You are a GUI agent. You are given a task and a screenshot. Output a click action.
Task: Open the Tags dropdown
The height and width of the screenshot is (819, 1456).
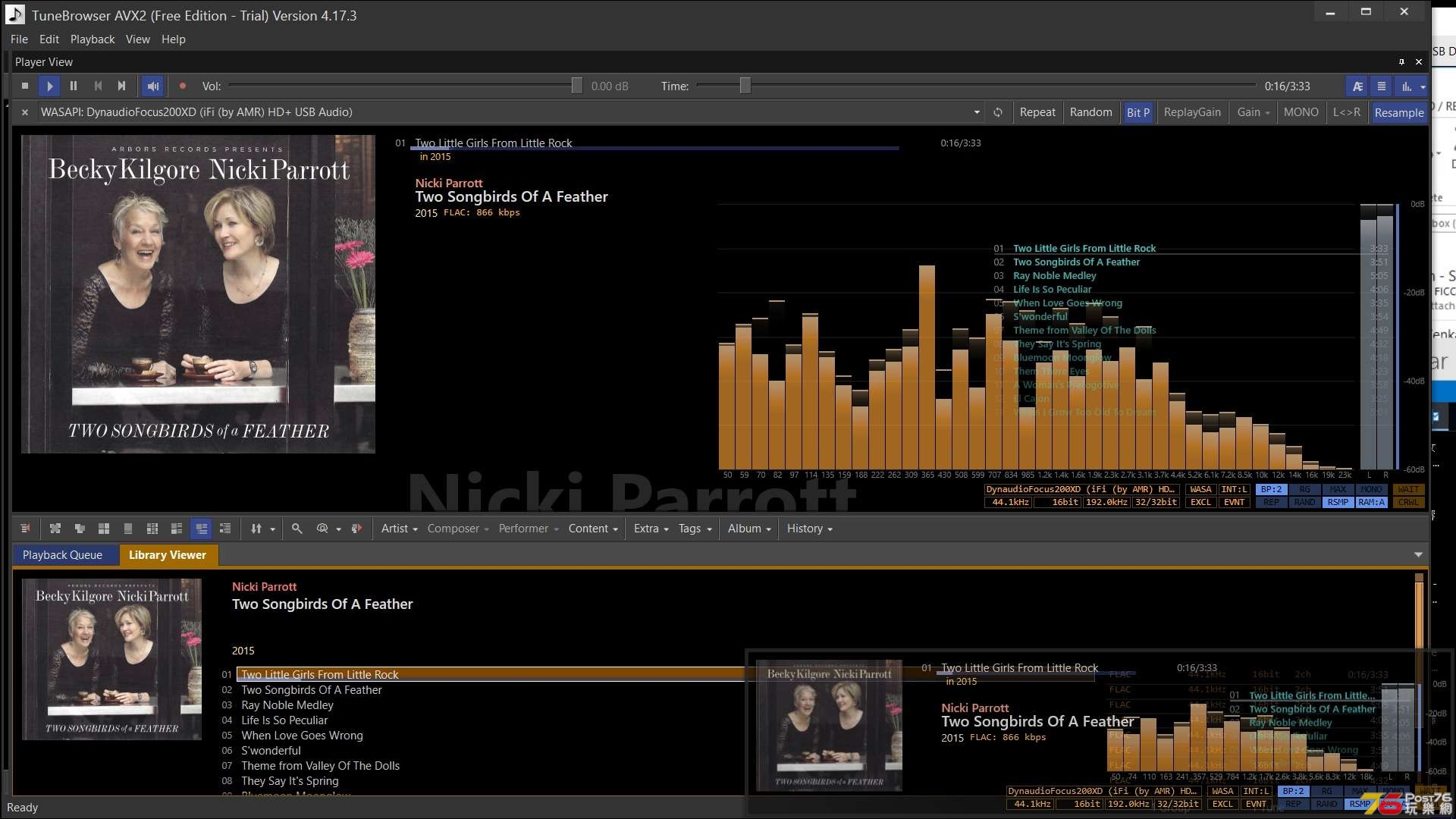click(695, 529)
